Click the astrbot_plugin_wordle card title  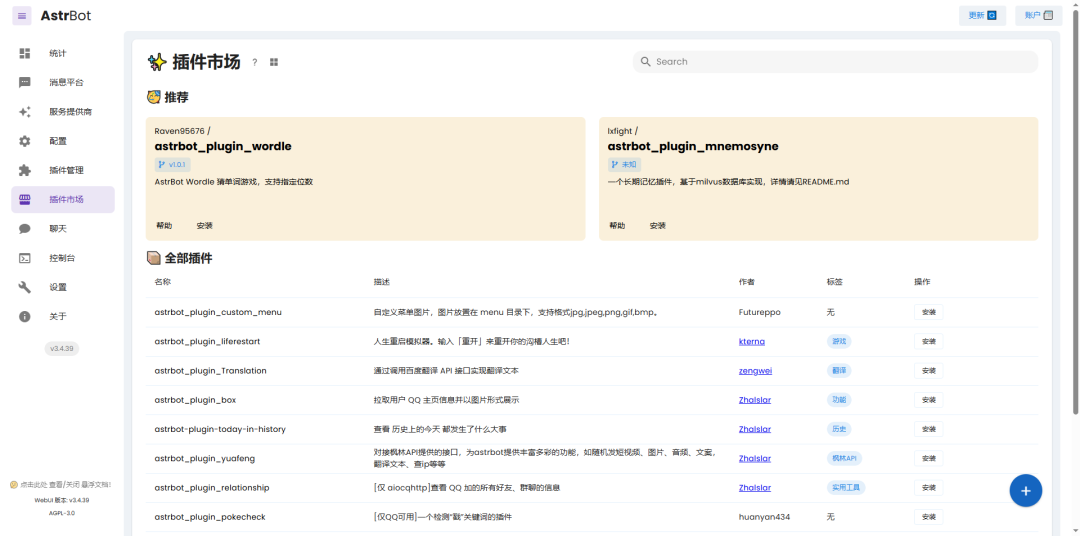(222, 146)
